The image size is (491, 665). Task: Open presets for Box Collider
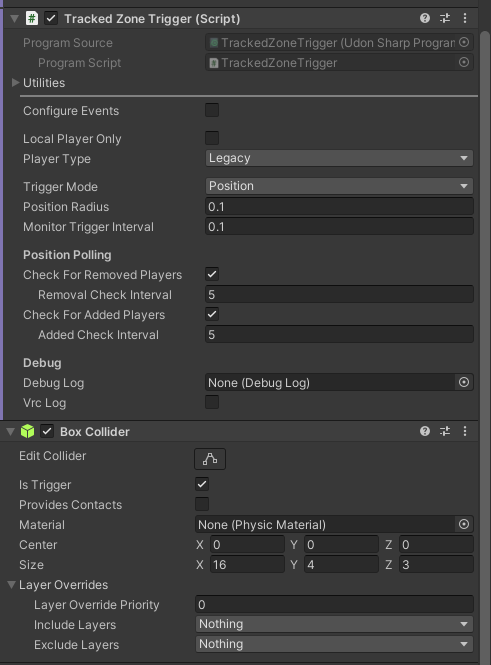pos(445,431)
